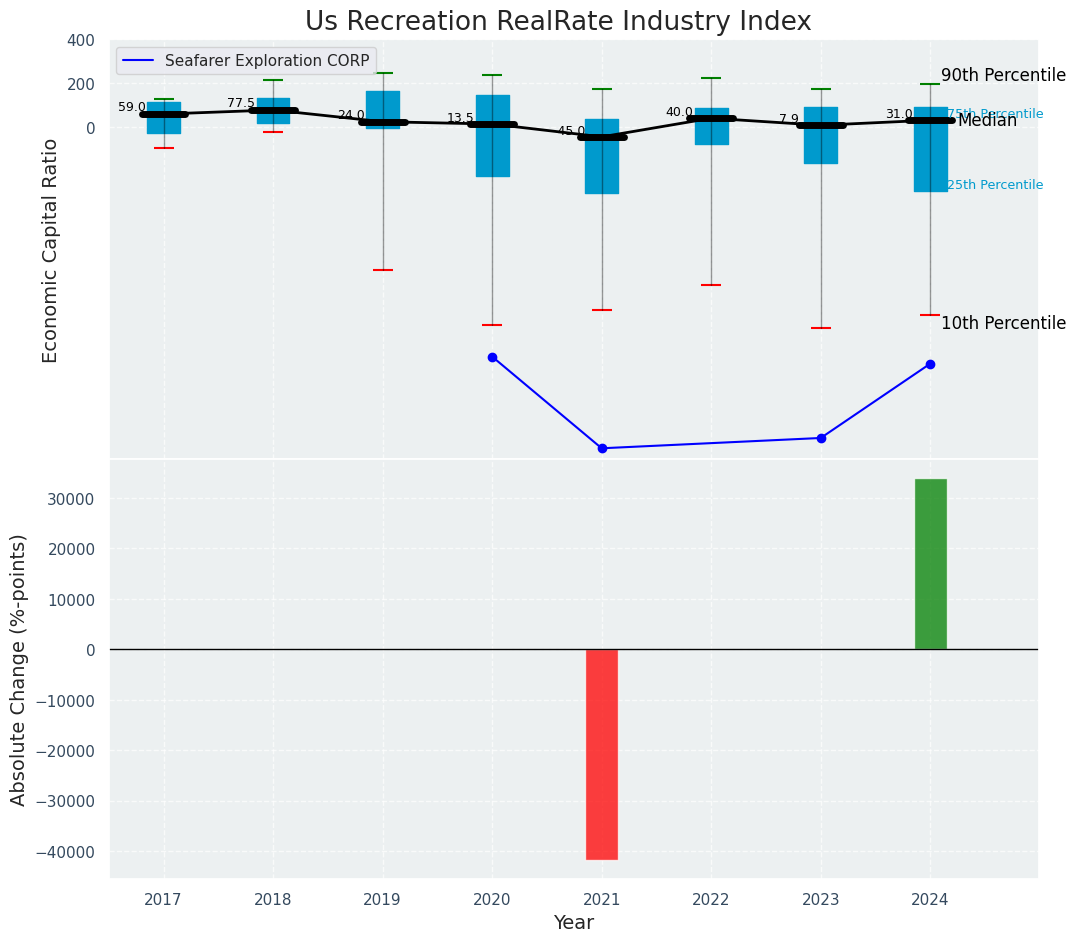The width and height of the screenshot is (1076, 942).
Task: Click the chart title Us Recreation RealRate Industry Index
Action: [x=558, y=22]
